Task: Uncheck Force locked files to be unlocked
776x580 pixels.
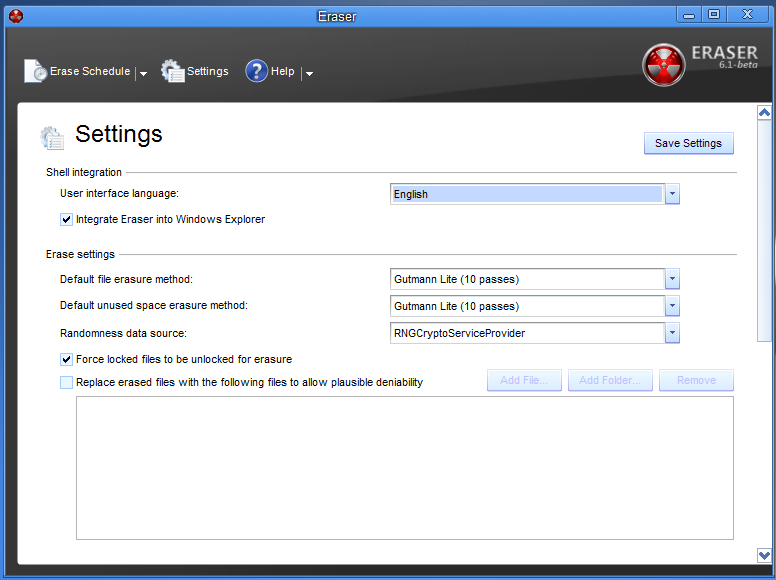Action: click(67, 359)
